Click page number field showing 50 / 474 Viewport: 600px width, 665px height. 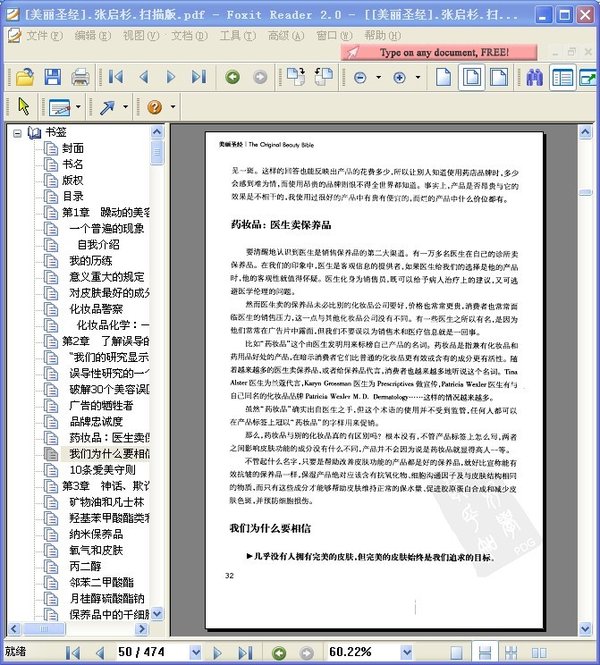[x=153, y=652]
